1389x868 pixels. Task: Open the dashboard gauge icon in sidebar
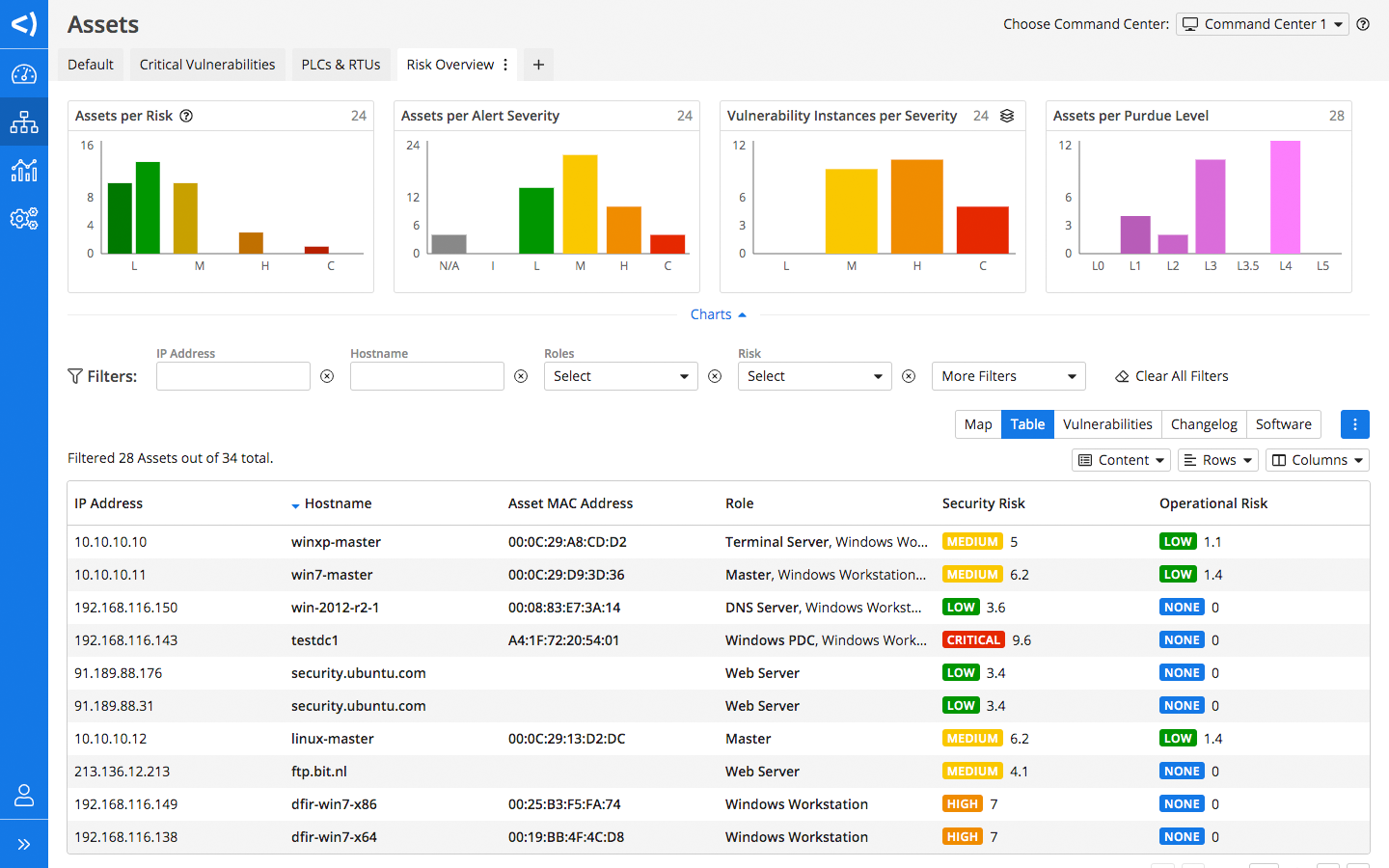[24, 74]
